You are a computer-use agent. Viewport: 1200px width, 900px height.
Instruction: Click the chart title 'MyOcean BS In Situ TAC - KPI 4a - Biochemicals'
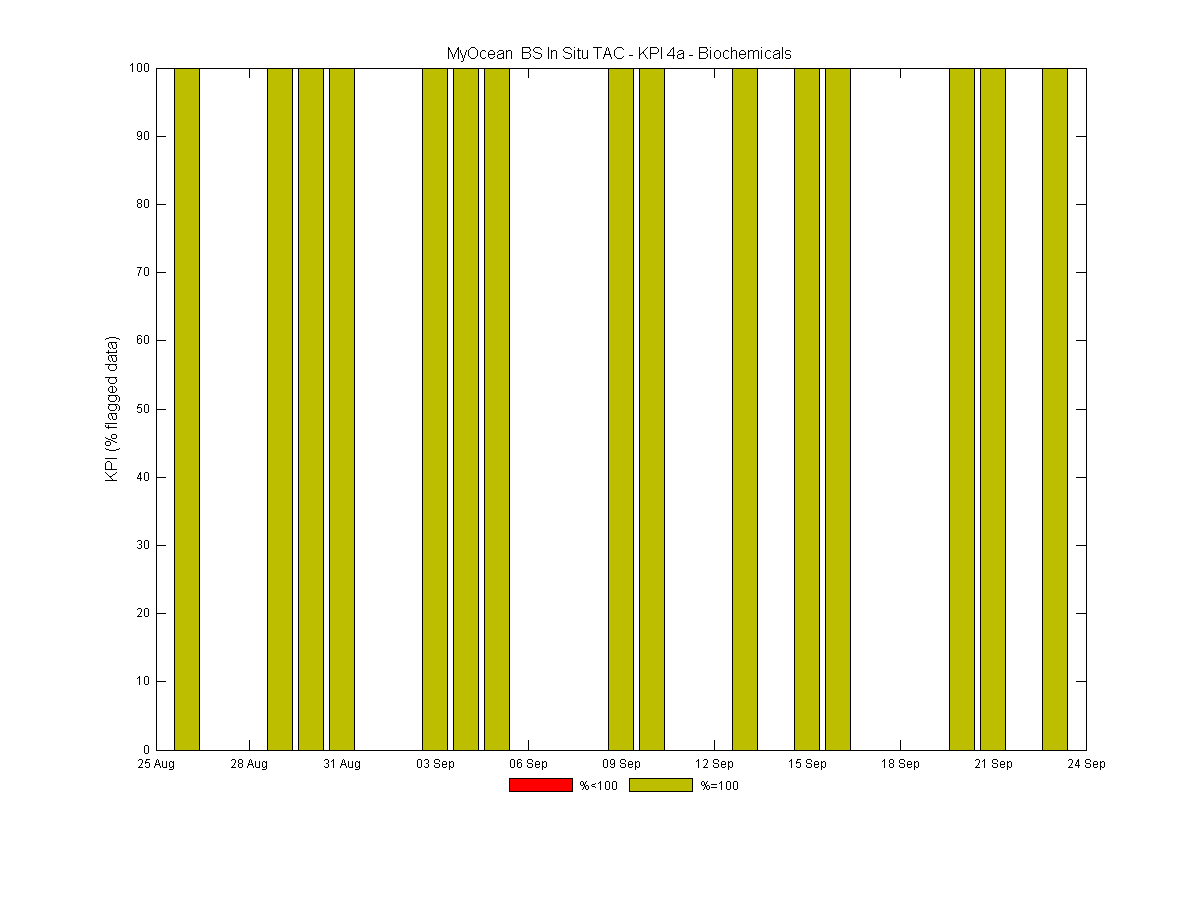coord(619,54)
